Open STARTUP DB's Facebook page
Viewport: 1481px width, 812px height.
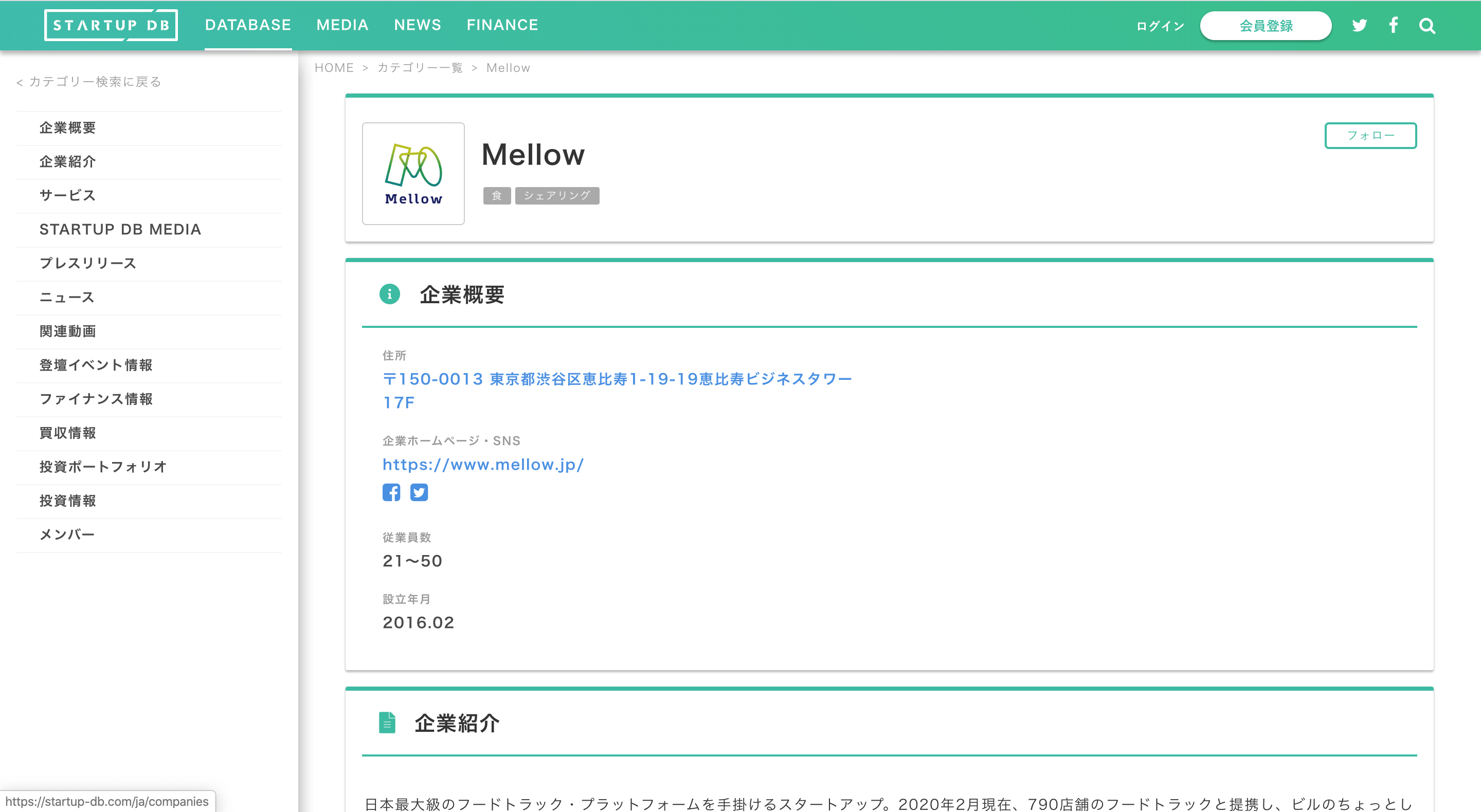click(x=1394, y=25)
